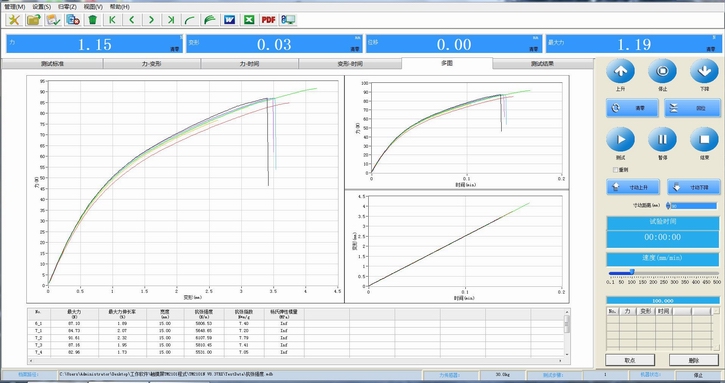Viewport: 725px width, 383px height.
Task: Start test with the round play button
Action: pyautogui.click(x=621, y=140)
